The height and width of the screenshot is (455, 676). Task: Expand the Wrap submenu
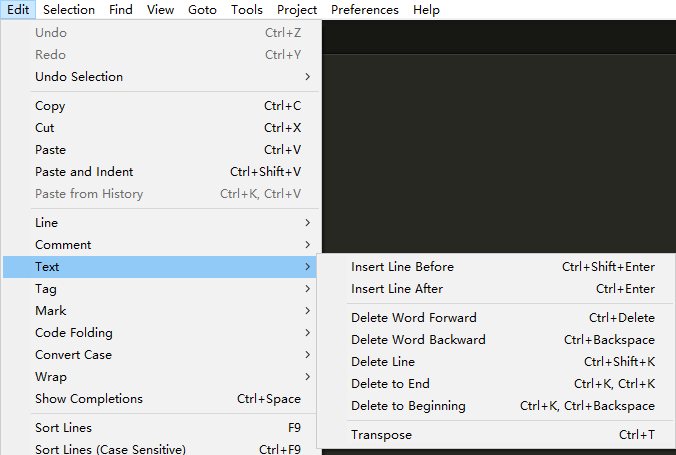(x=160, y=377)
